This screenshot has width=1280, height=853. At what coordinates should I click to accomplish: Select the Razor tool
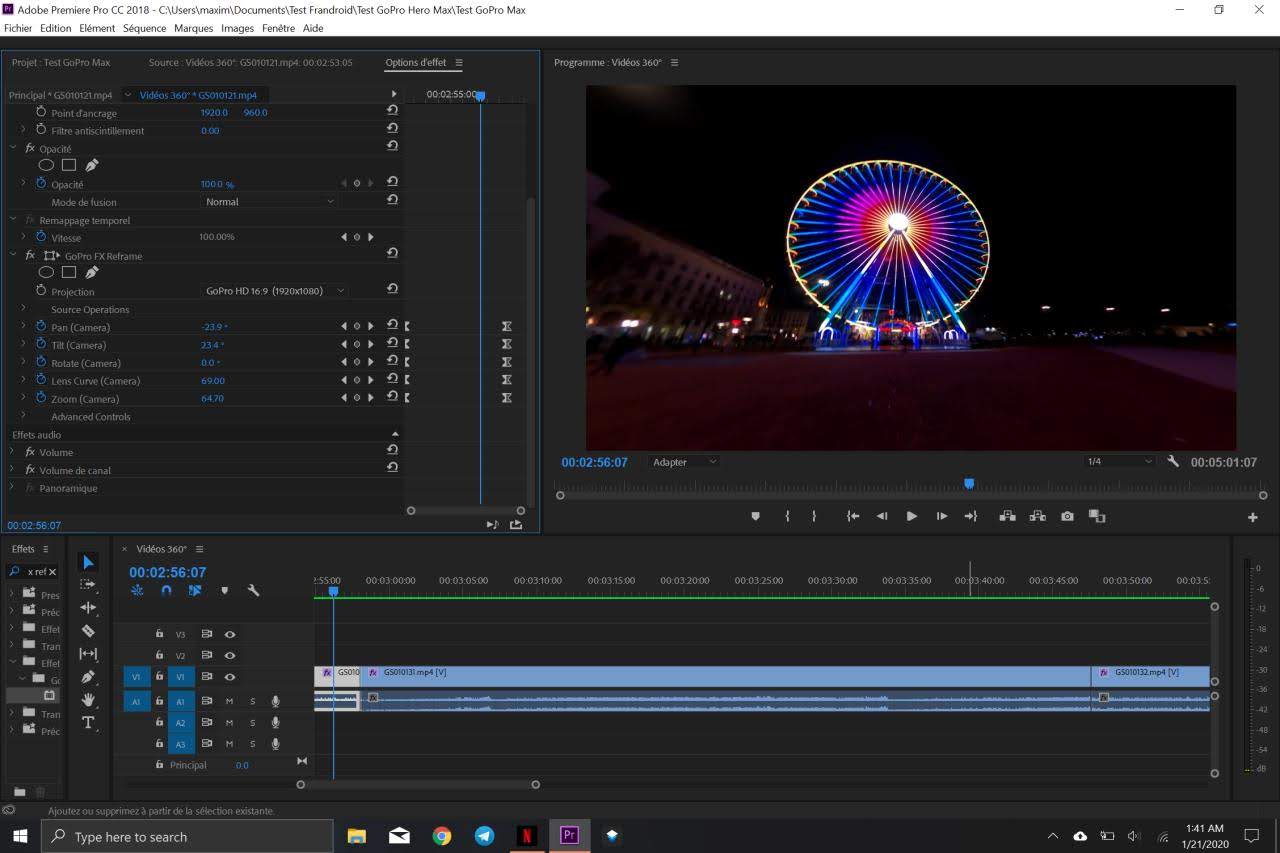coord(88,631)
